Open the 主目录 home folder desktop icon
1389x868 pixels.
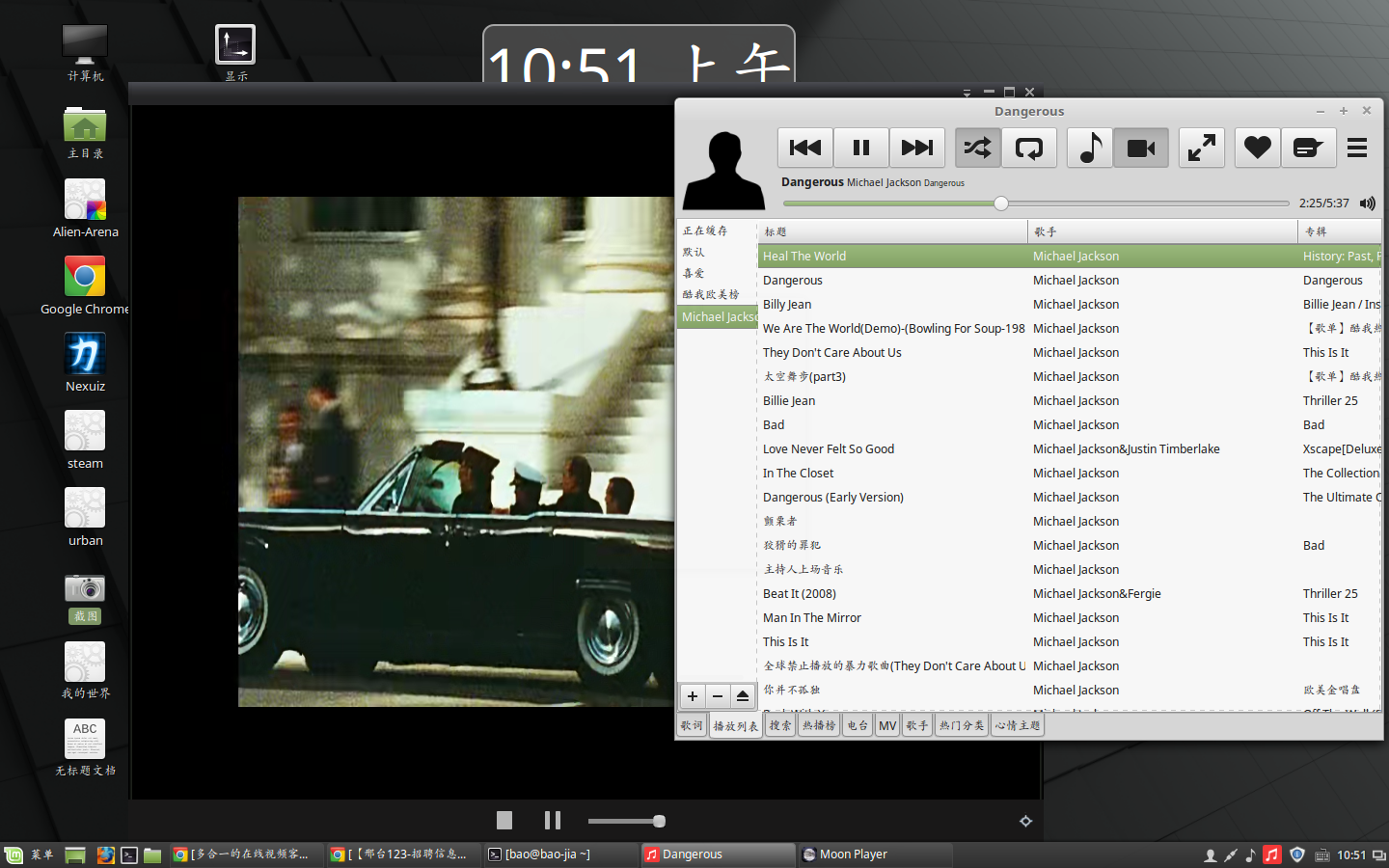[85, 132]
